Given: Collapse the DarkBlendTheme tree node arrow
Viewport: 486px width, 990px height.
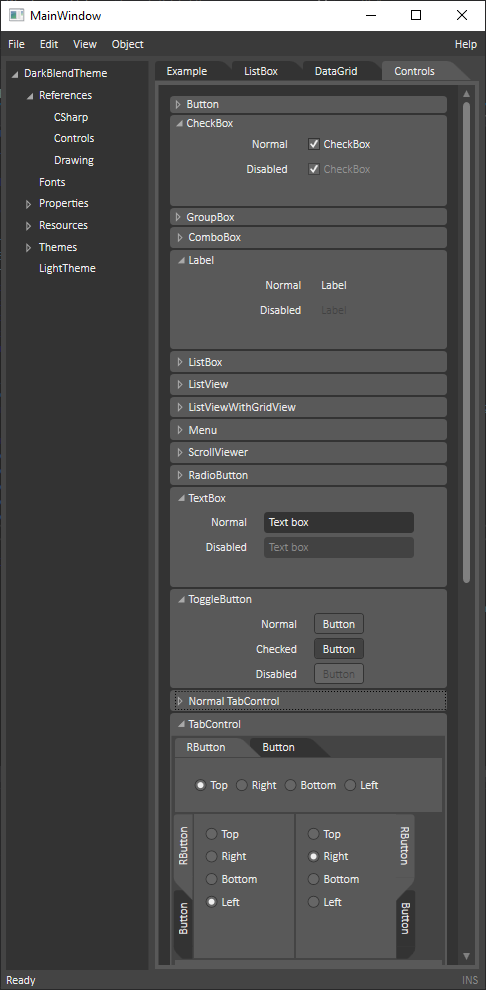Looking at the screenshot, I should click(x=15, y=75).
